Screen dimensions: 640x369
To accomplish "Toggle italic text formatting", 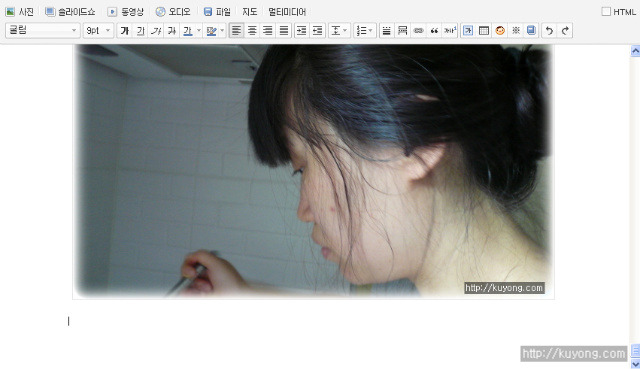I will pos(156,31).
